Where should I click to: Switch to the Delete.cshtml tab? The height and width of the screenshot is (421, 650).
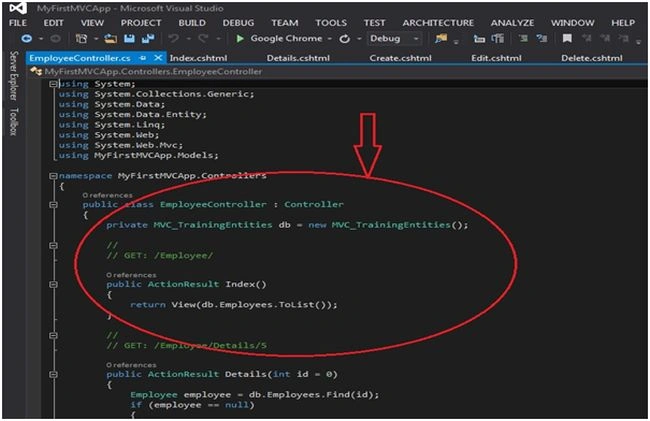592,58
